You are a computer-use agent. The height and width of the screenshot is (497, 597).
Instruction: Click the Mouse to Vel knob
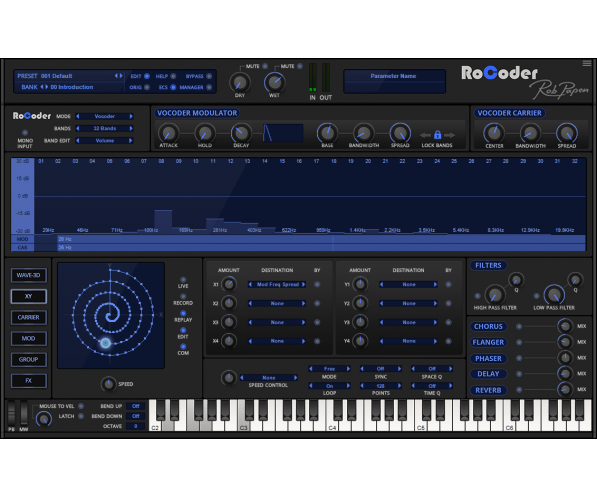point(43,419)
